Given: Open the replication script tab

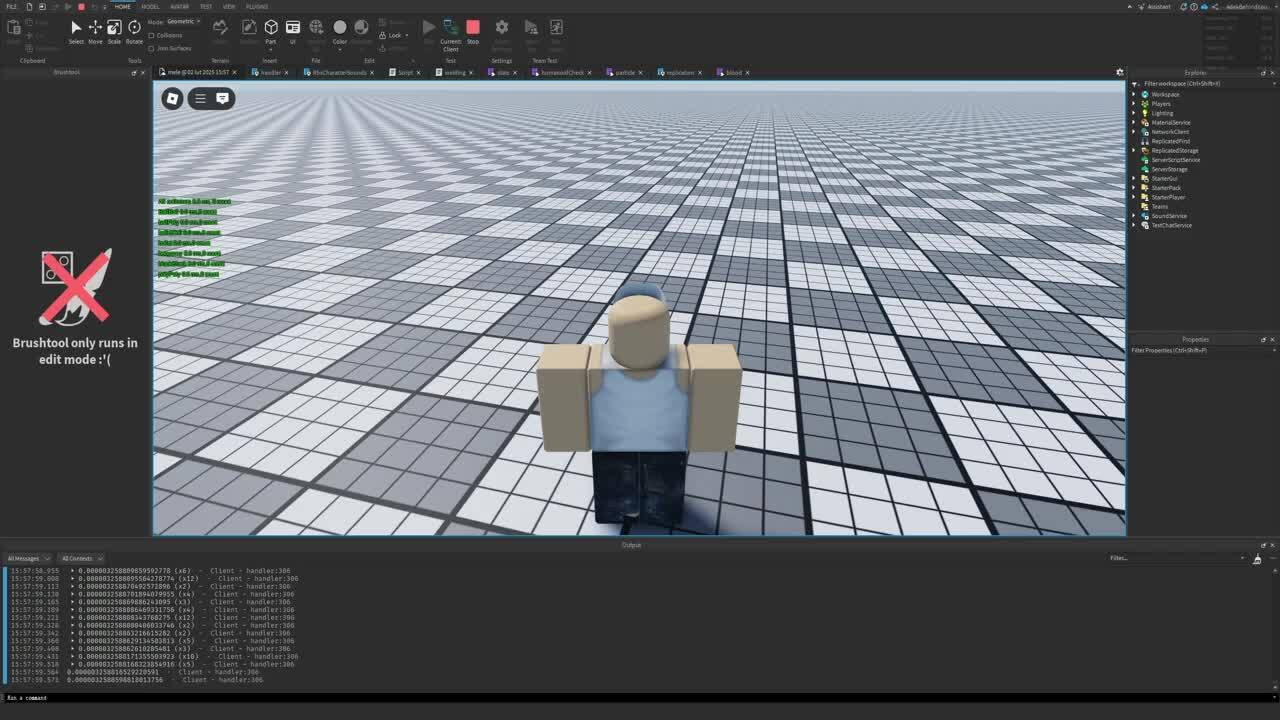Looking at the screenshot, I should click(680, 72).
